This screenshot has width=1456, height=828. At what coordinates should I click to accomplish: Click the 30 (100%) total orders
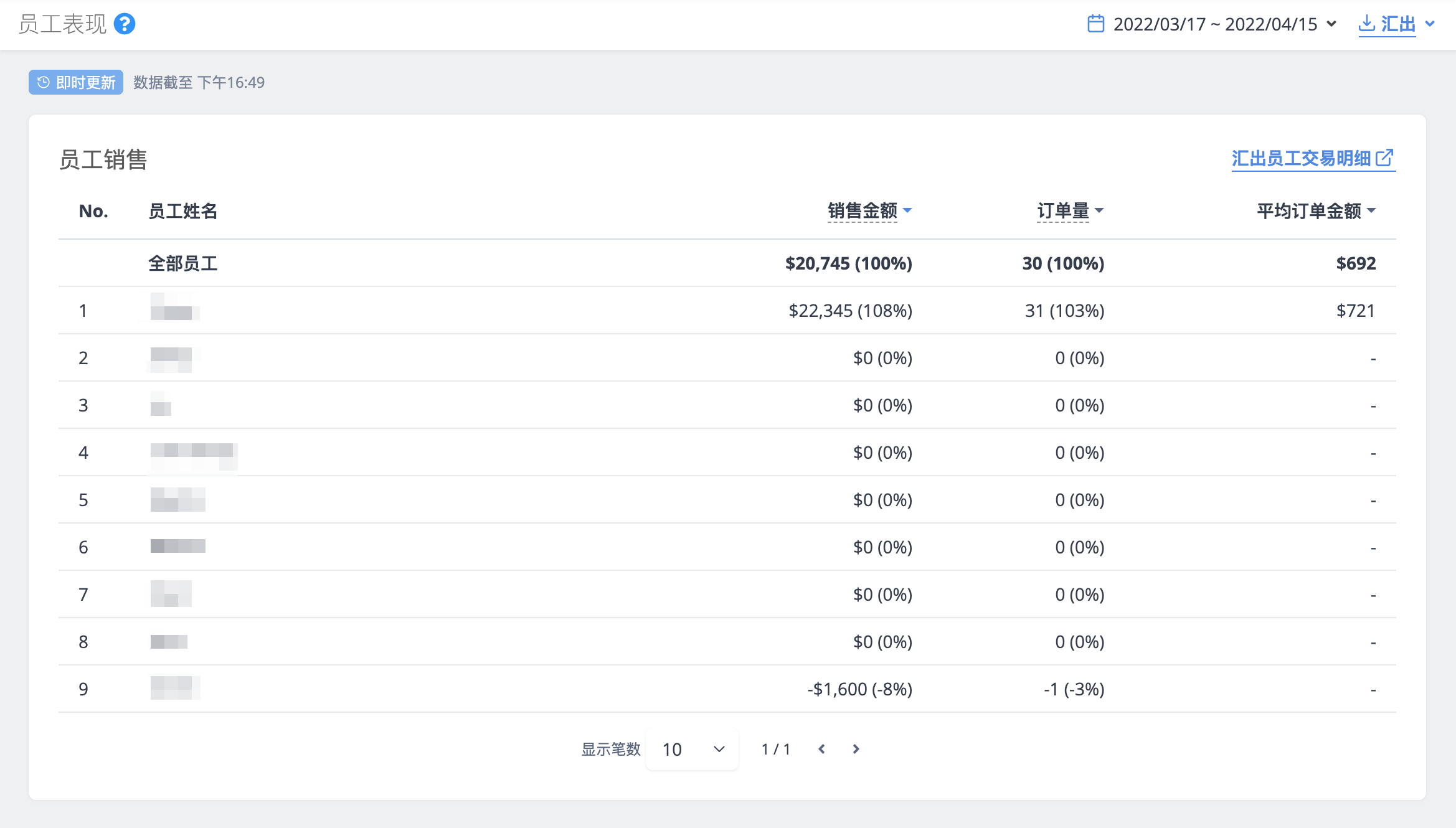(1064, 263)
